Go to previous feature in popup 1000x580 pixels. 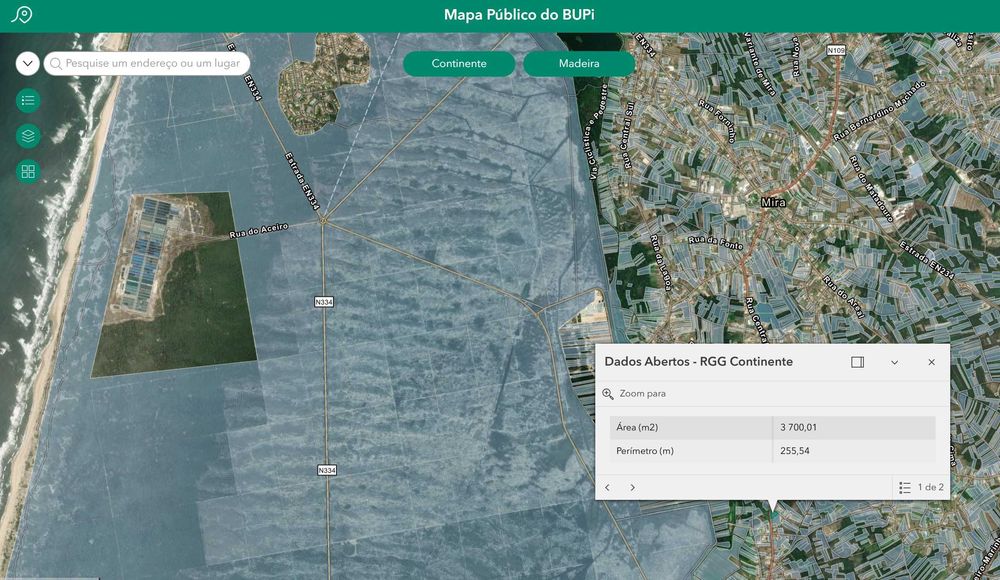point(607,487)
